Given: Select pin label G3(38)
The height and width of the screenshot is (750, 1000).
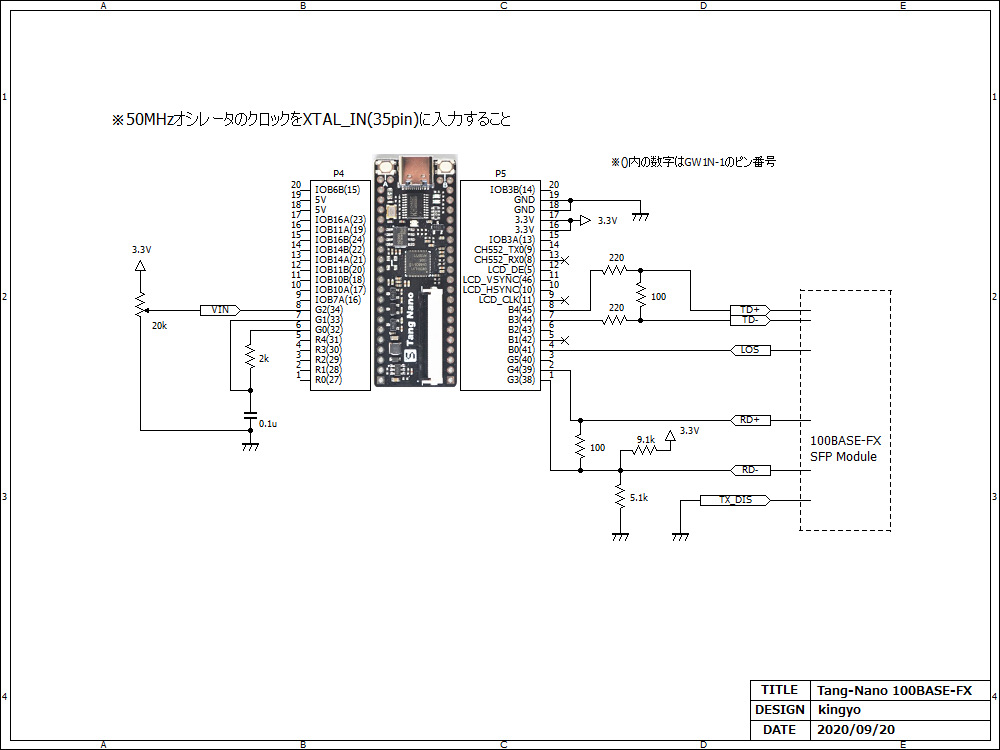Looking at the screenshot, I should pos(521,379).
